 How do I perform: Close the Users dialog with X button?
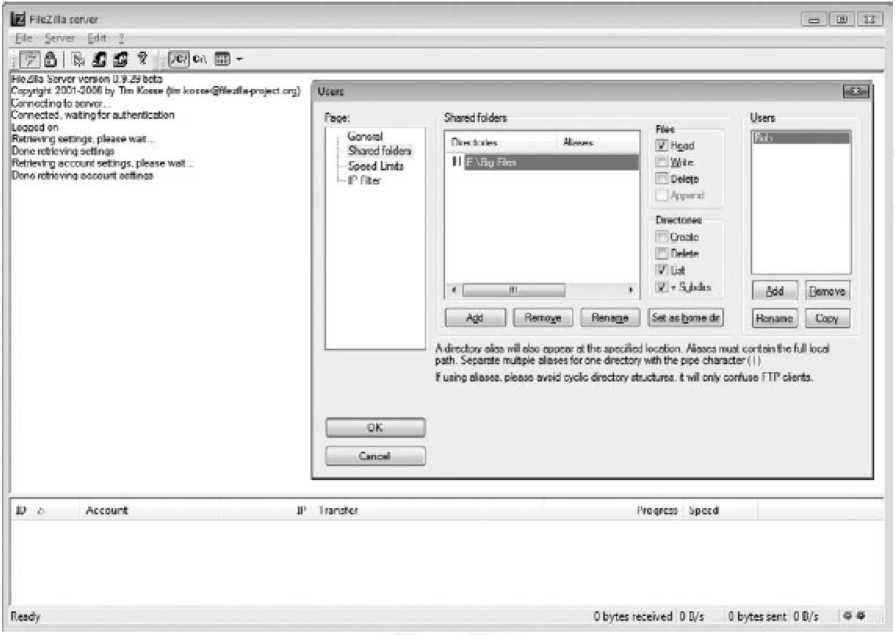point(856,91)
